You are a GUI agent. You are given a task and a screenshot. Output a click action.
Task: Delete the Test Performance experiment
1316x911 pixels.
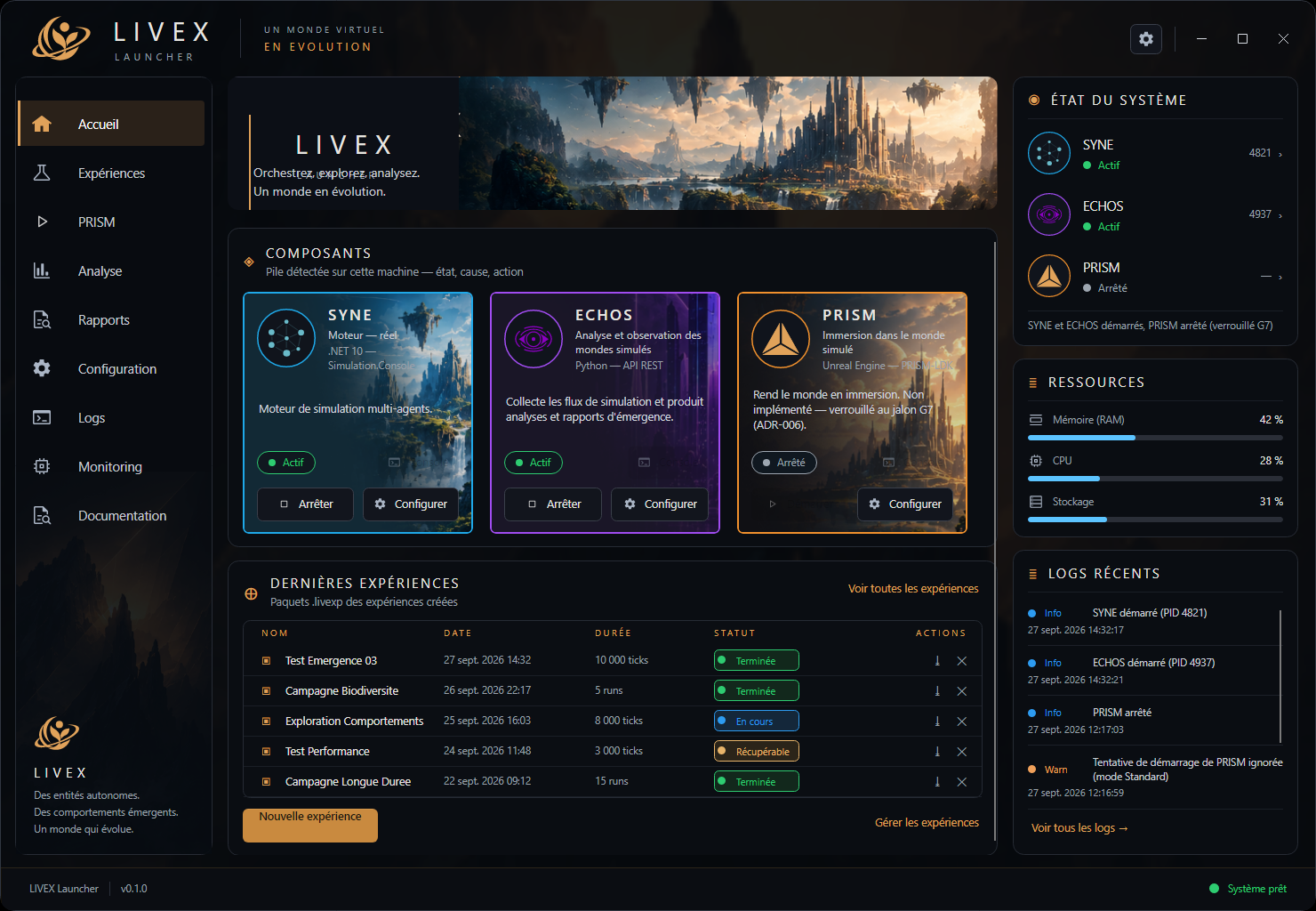tap(961, 752)
